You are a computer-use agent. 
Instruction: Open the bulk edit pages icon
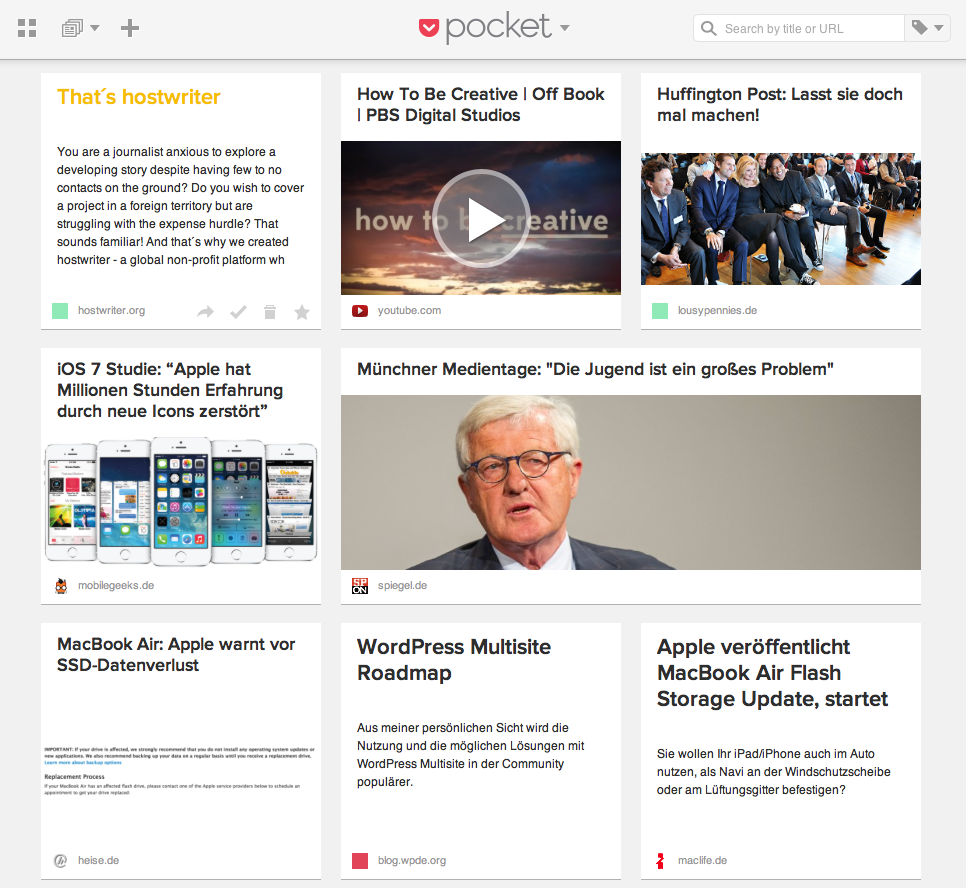(72, 28)
